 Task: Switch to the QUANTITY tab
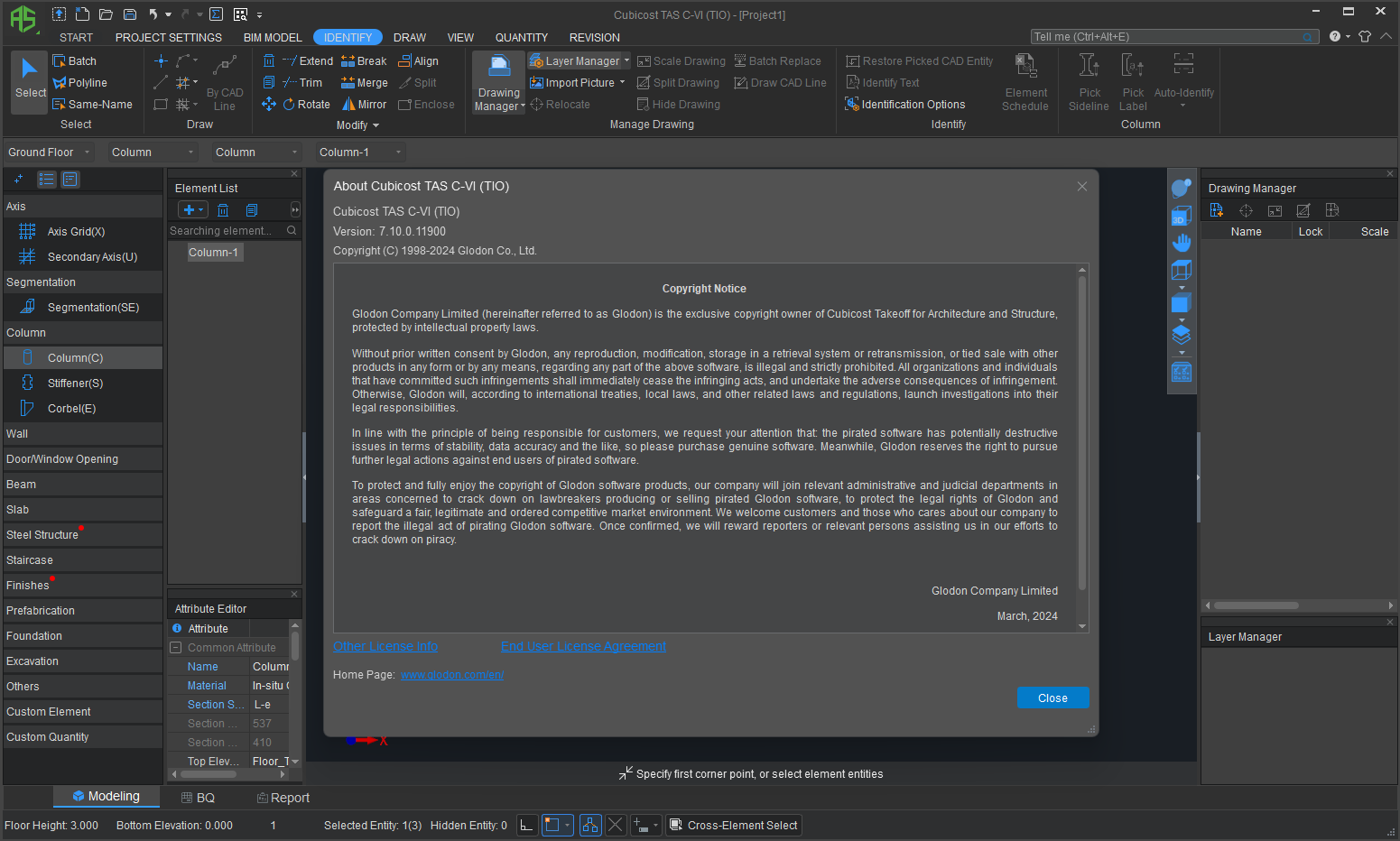coord(522,38)
